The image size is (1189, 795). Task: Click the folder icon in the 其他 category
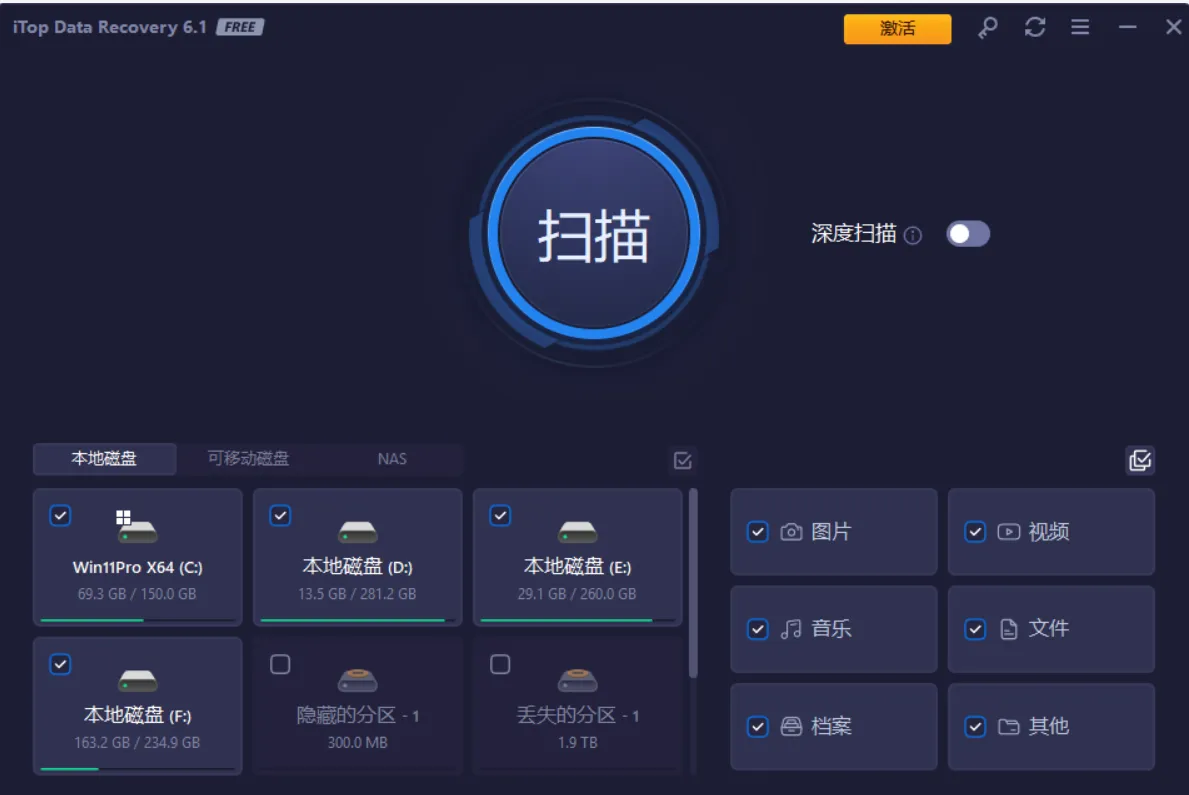[1008, 727]
